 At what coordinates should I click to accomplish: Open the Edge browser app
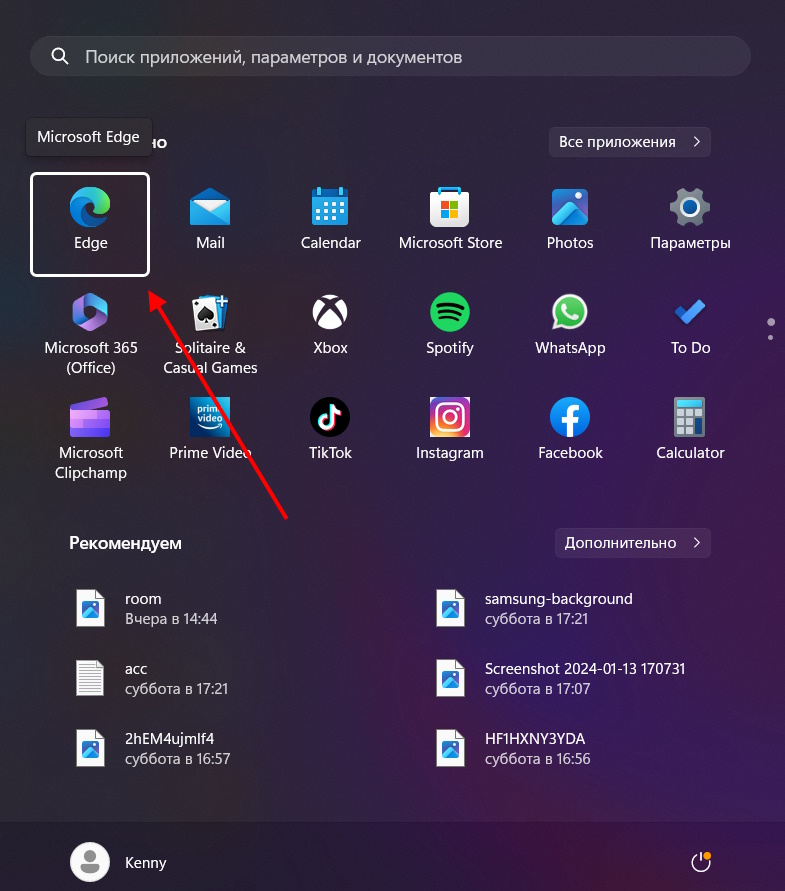(x=90, y=224)
